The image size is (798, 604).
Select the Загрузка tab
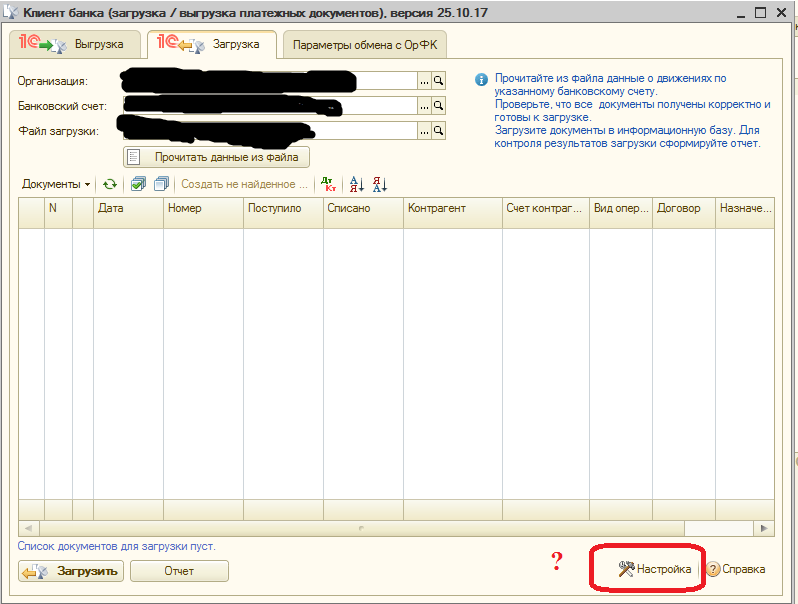pyautogui.click(x=212, y=44)
